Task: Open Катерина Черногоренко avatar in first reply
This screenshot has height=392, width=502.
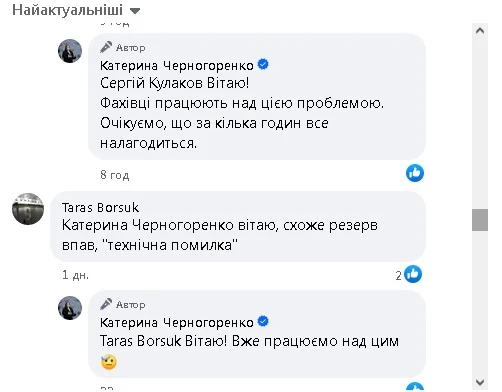Action: 70,51
